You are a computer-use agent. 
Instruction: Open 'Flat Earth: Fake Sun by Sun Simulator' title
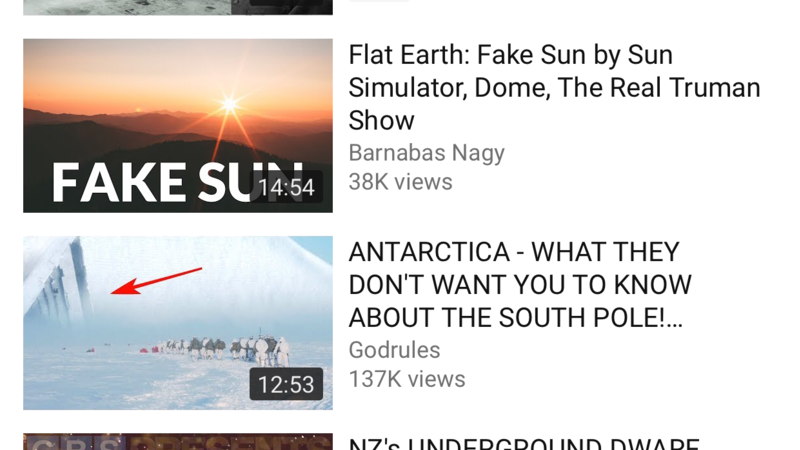coord(554,88)
